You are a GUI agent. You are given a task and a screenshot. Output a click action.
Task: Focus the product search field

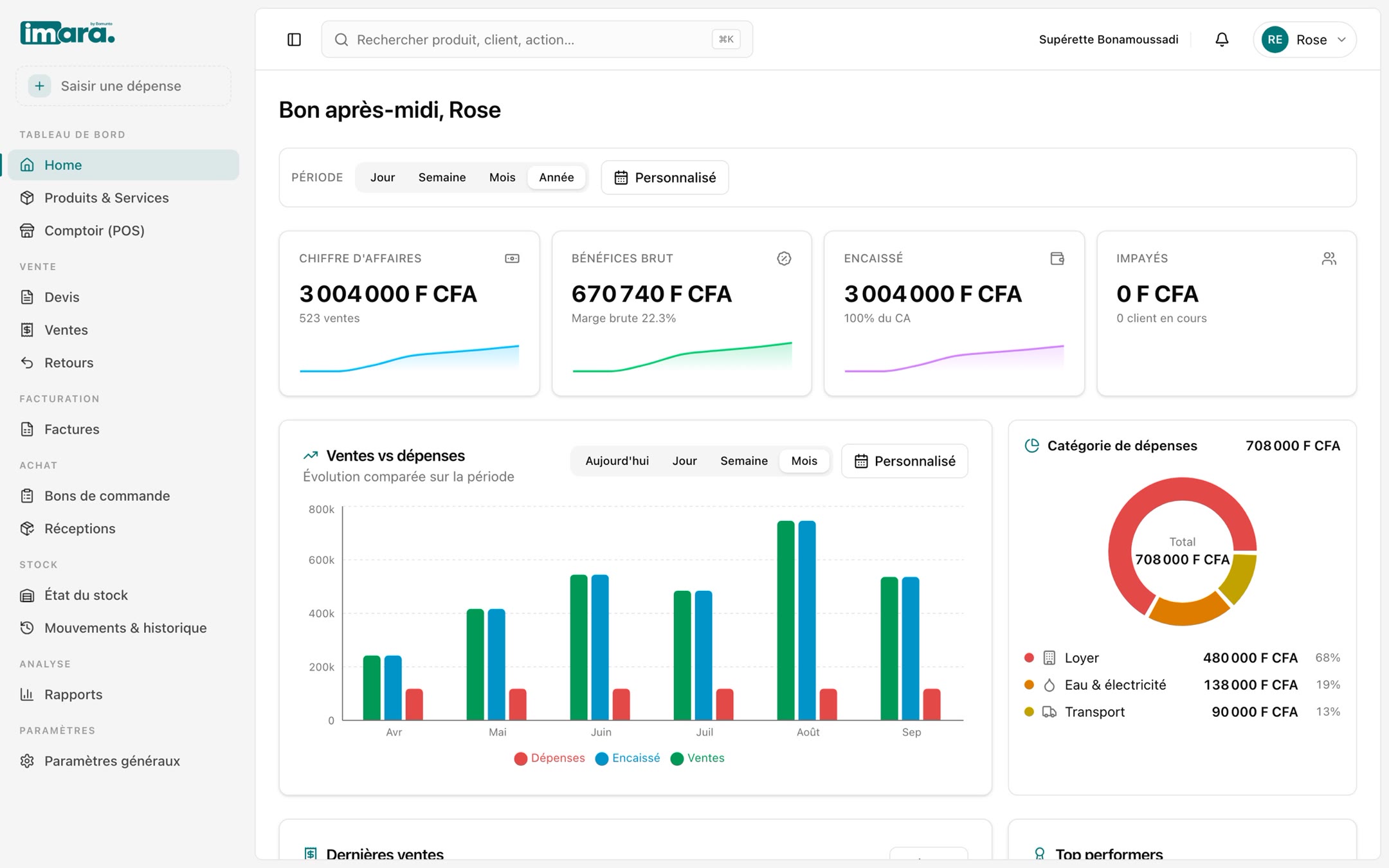click(x=537, y=40)
